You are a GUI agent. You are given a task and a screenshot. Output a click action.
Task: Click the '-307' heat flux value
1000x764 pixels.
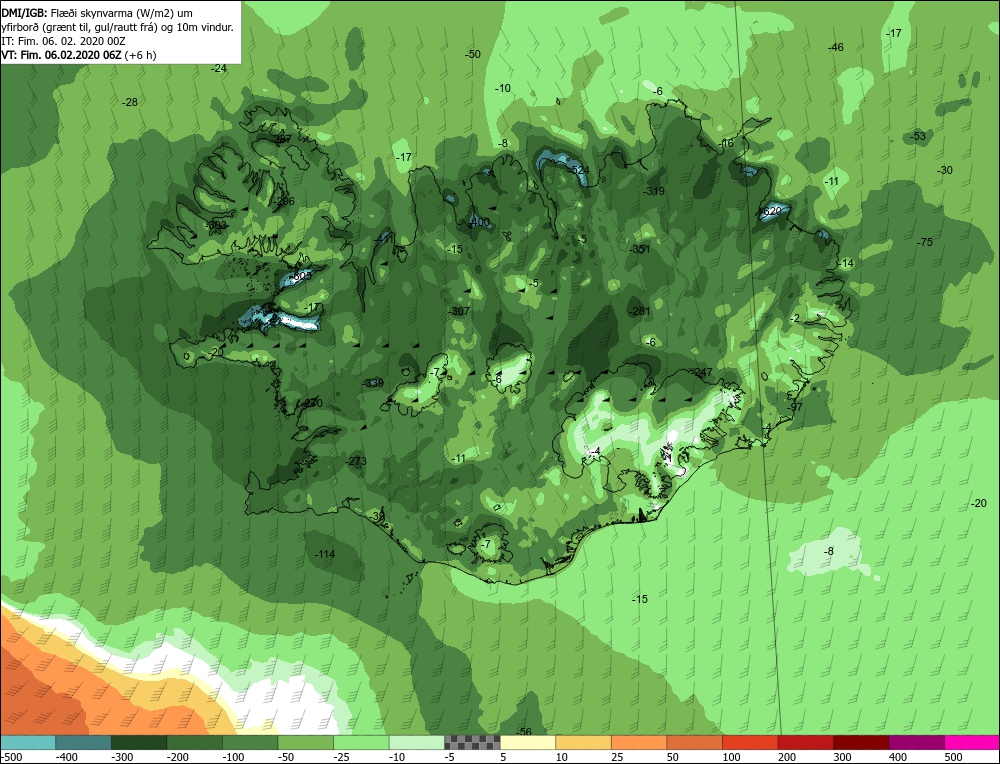[x=459, y=311]
